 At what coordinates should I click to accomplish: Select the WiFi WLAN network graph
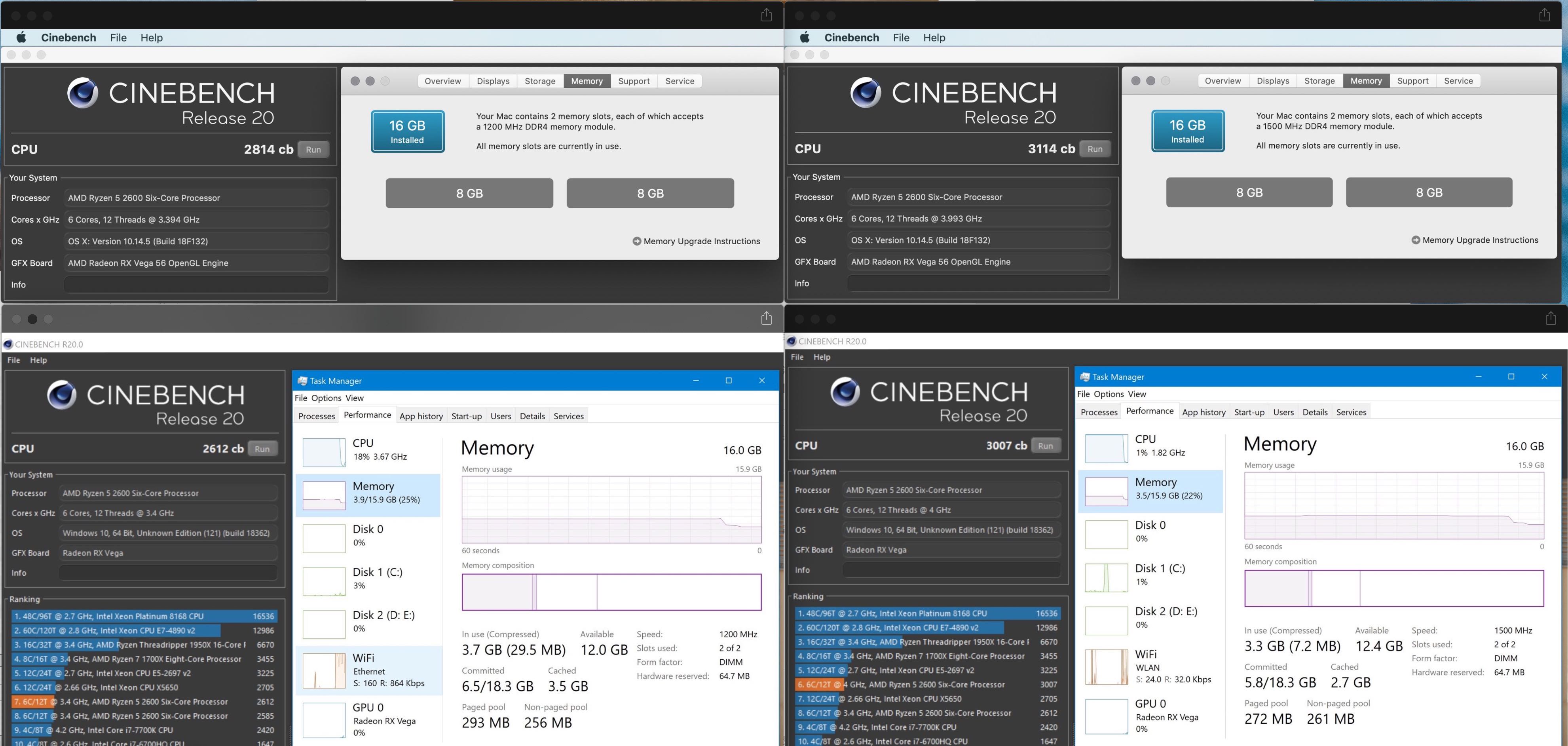coord(1106,667)
